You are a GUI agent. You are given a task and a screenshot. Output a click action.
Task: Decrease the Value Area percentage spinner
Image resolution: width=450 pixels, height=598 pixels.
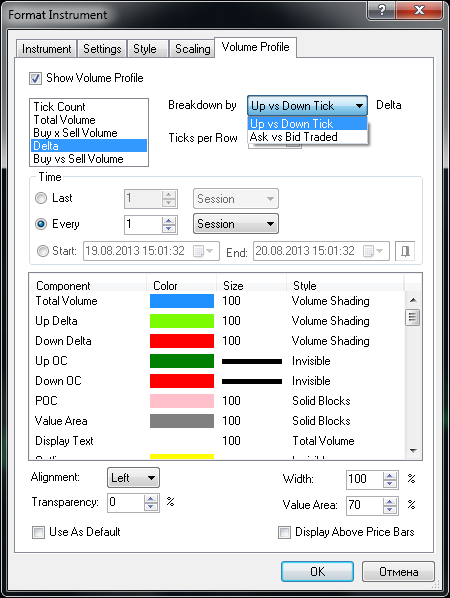[x=389, y=510]
